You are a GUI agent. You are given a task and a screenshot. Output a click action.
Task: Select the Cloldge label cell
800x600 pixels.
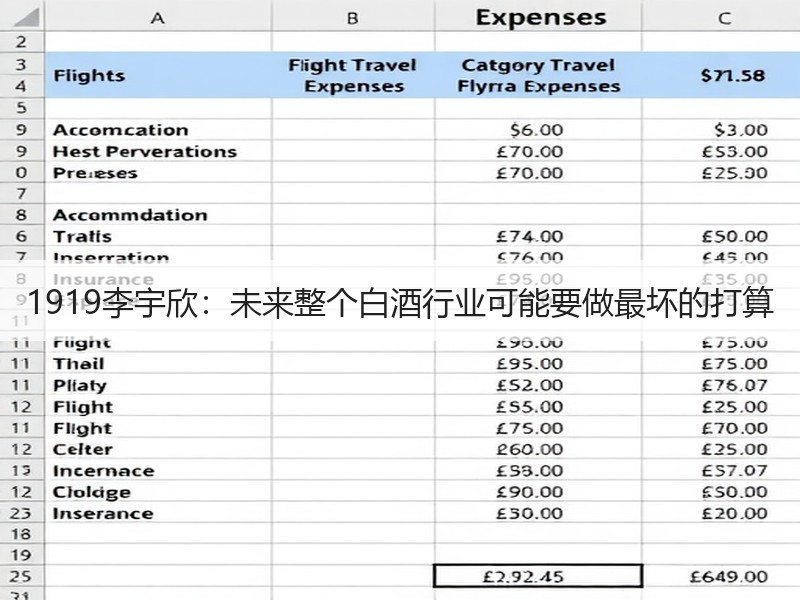tap(158, 492)
